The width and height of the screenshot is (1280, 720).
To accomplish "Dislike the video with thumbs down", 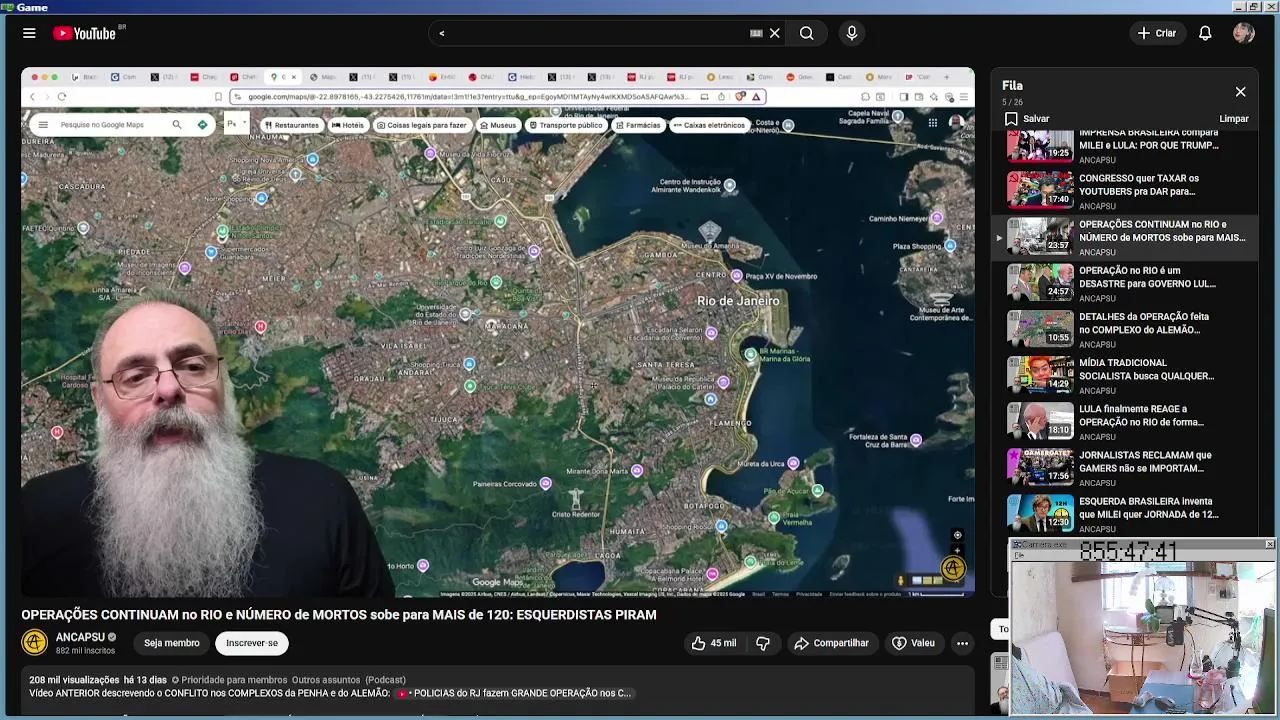I will click(x=763, y=643).
